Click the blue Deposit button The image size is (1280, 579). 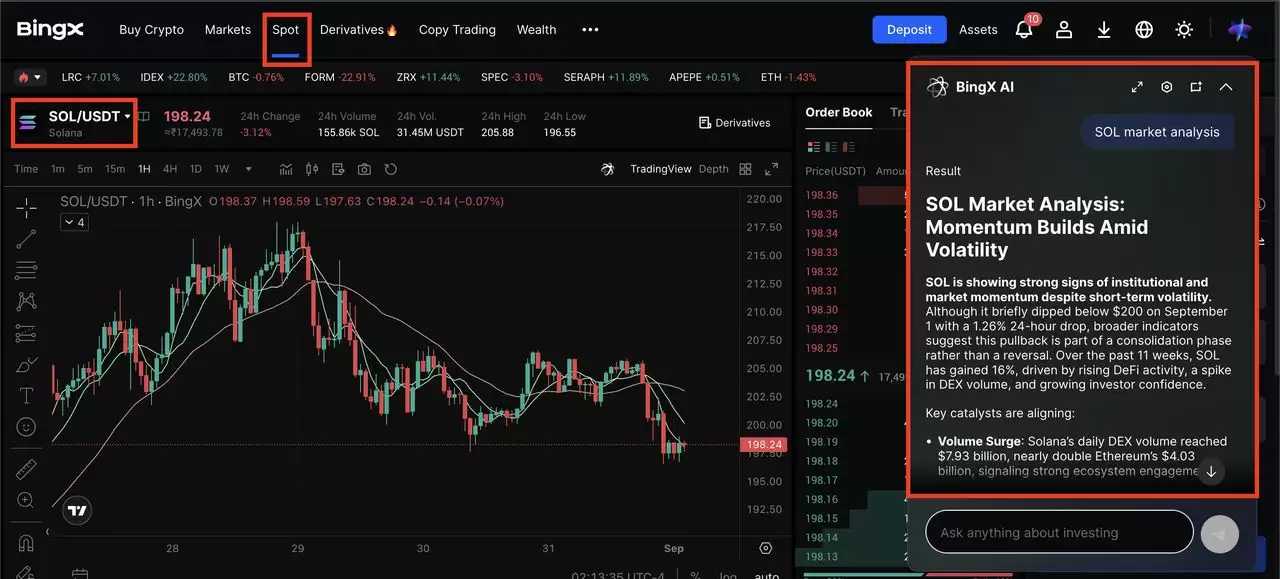click(909, 30)
